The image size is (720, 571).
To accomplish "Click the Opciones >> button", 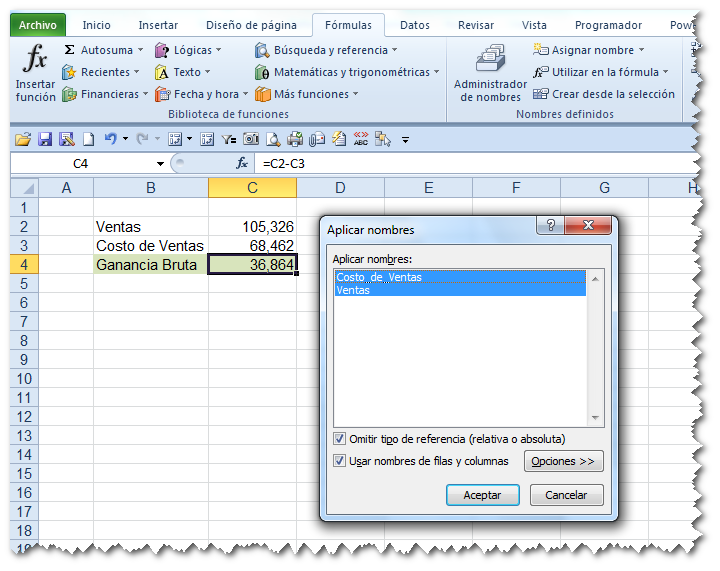I will 563,461.
